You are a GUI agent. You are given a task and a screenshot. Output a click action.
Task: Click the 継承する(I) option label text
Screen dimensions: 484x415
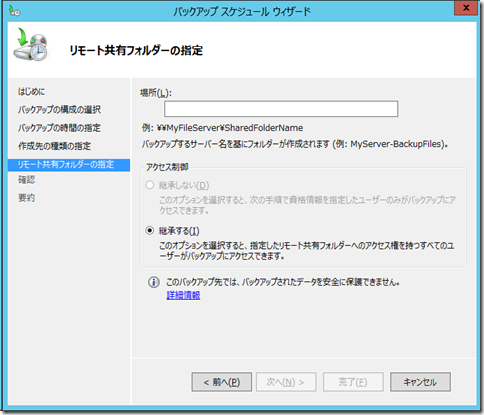pos(179,231)
